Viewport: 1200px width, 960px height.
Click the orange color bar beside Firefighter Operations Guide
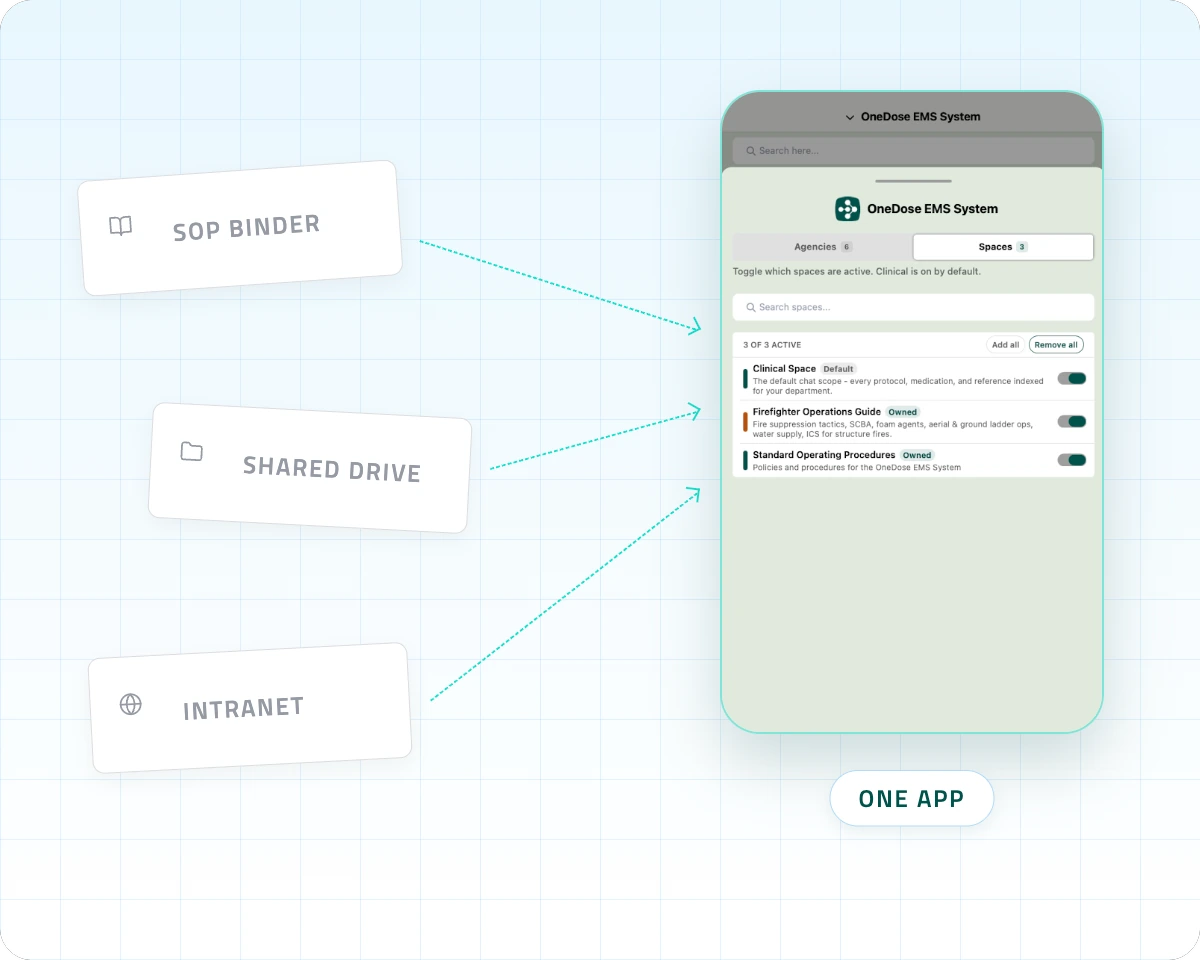click(745, 422)
